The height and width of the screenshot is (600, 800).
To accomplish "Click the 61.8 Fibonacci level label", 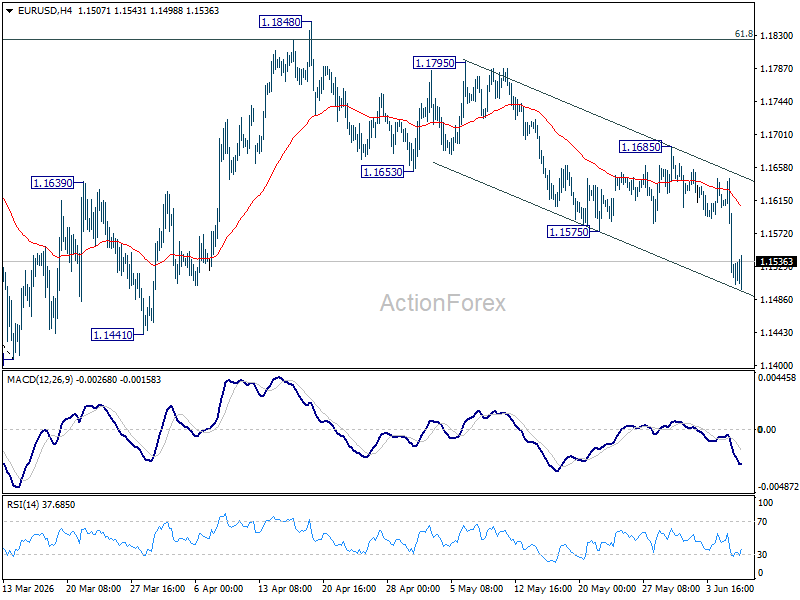I will (x=743, y=34).
